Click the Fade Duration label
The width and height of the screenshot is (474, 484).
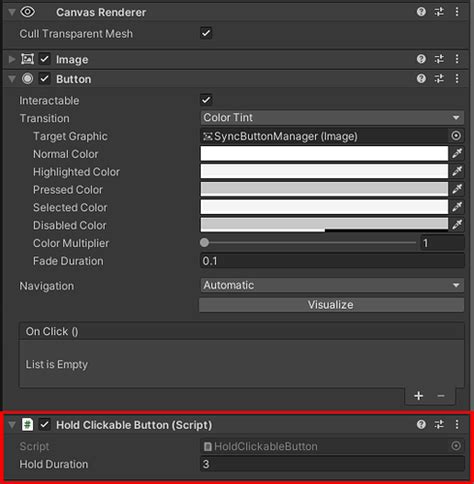[68, 261]
